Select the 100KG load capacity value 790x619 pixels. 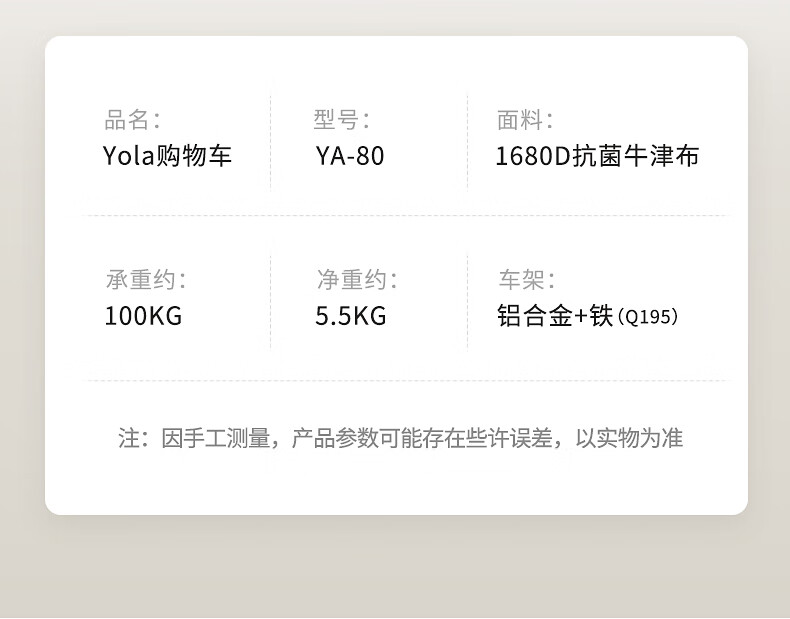(143, 316)
